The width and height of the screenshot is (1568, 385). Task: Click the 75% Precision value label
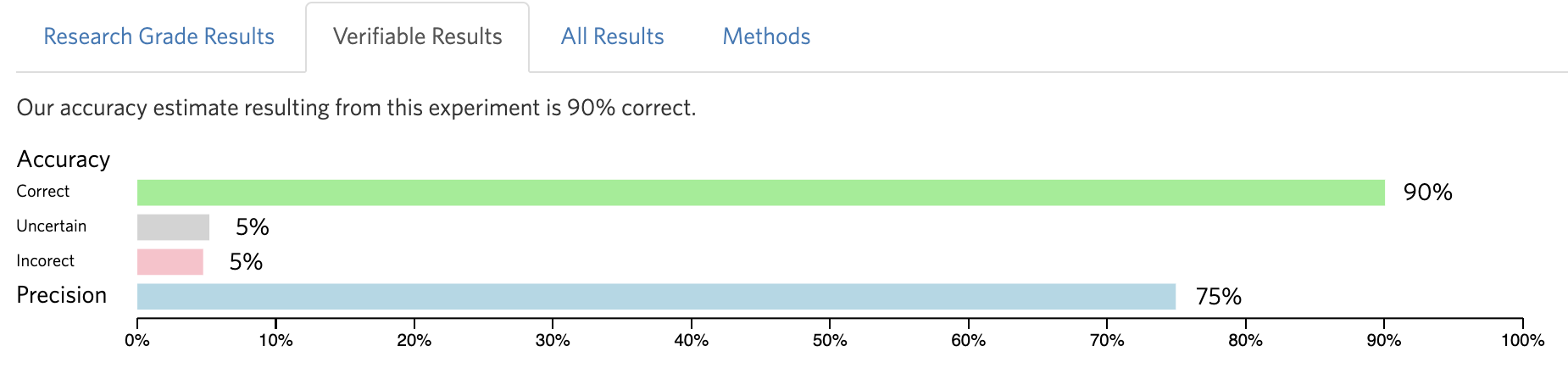(x=1218, y=297)
